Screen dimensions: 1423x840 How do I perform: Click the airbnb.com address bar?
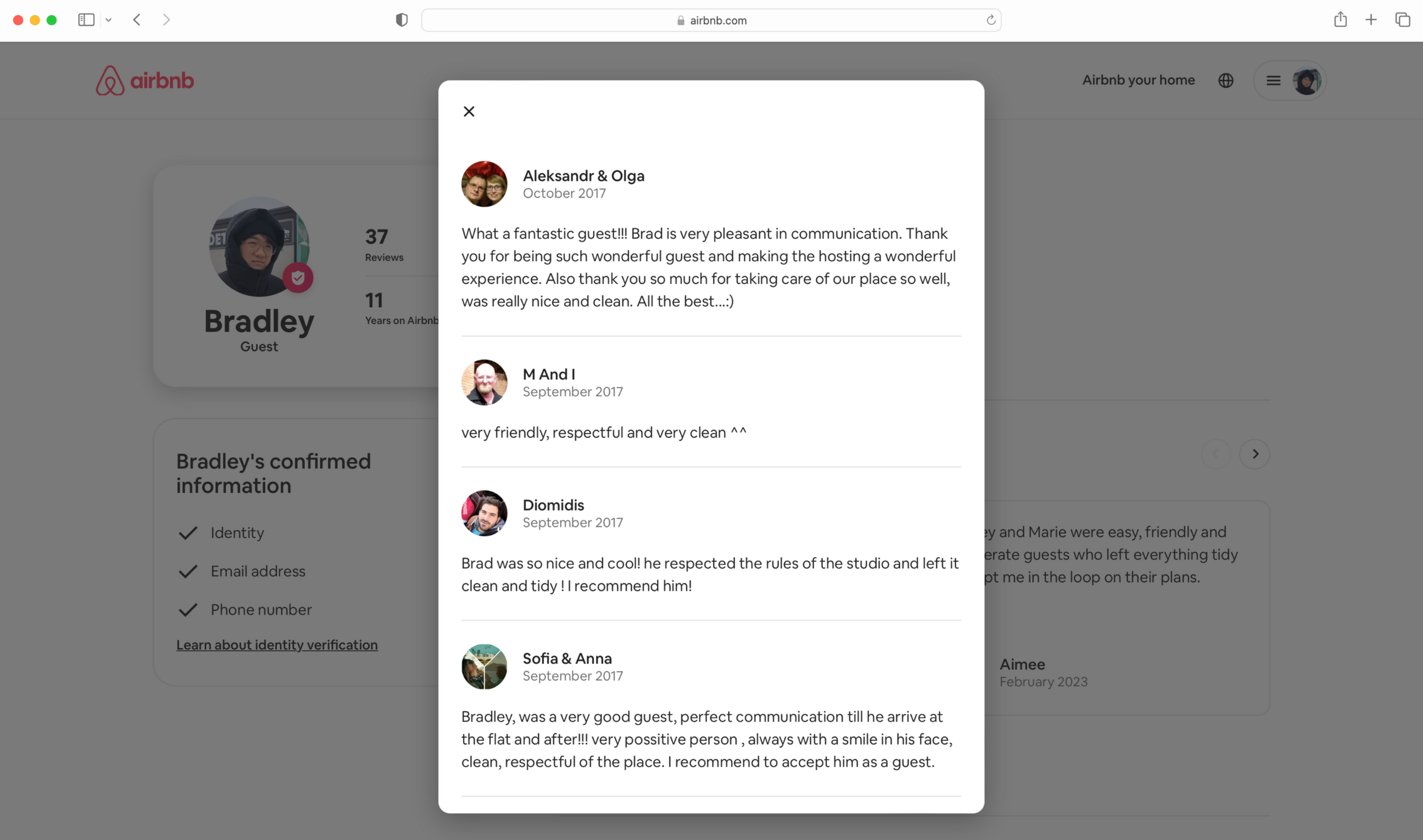[711, 20]
